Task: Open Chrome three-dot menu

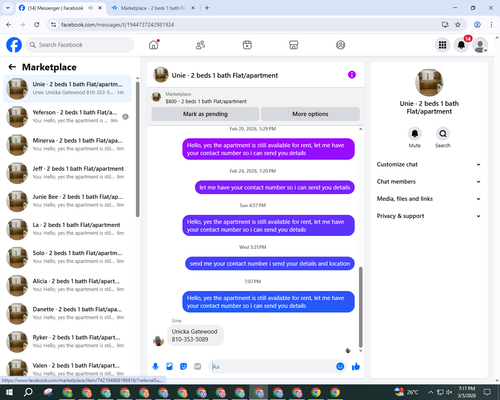Action: (491, 24)
